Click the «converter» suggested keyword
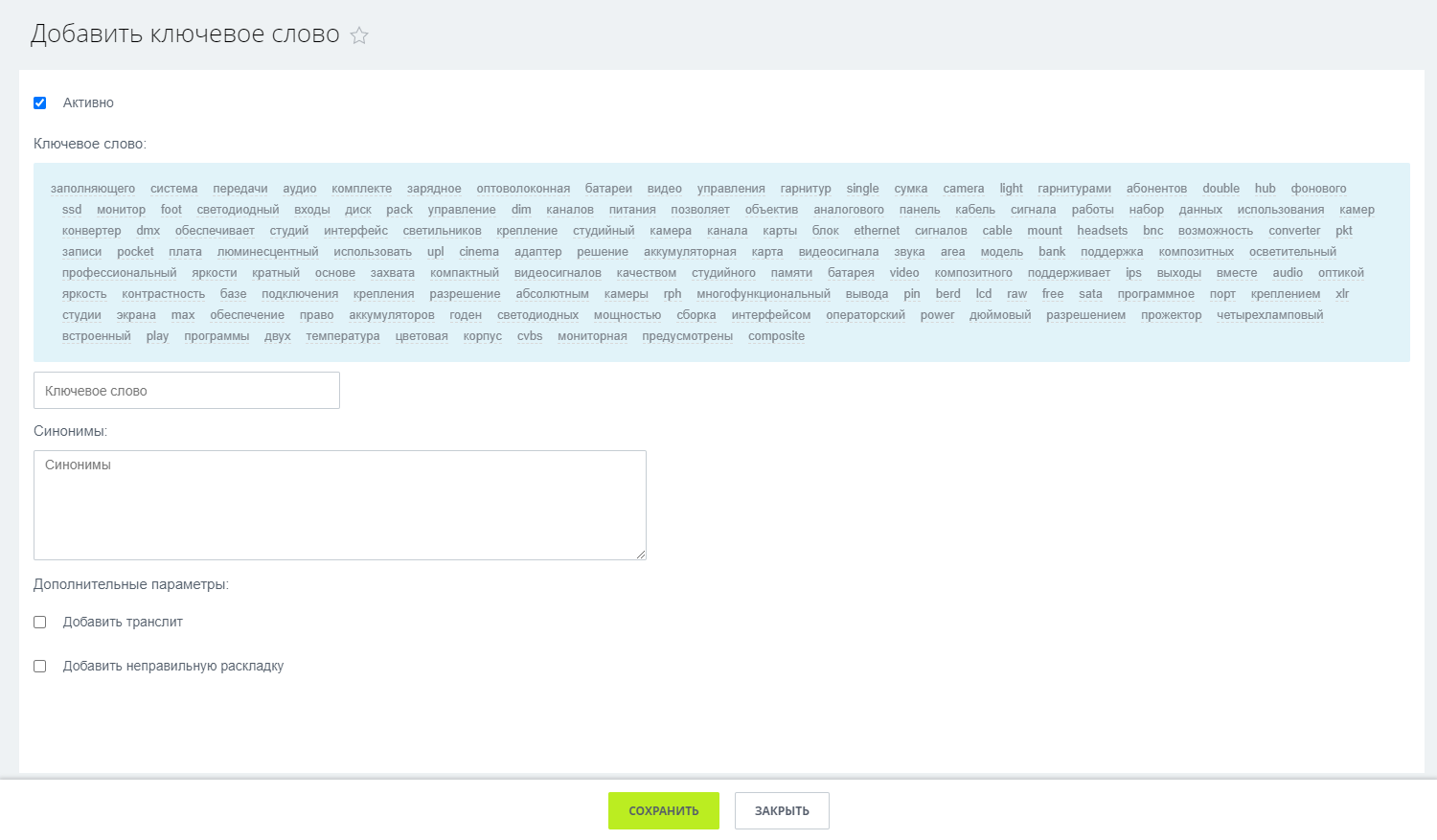This screenshot has width=1437, height=840. [1294, 231]
